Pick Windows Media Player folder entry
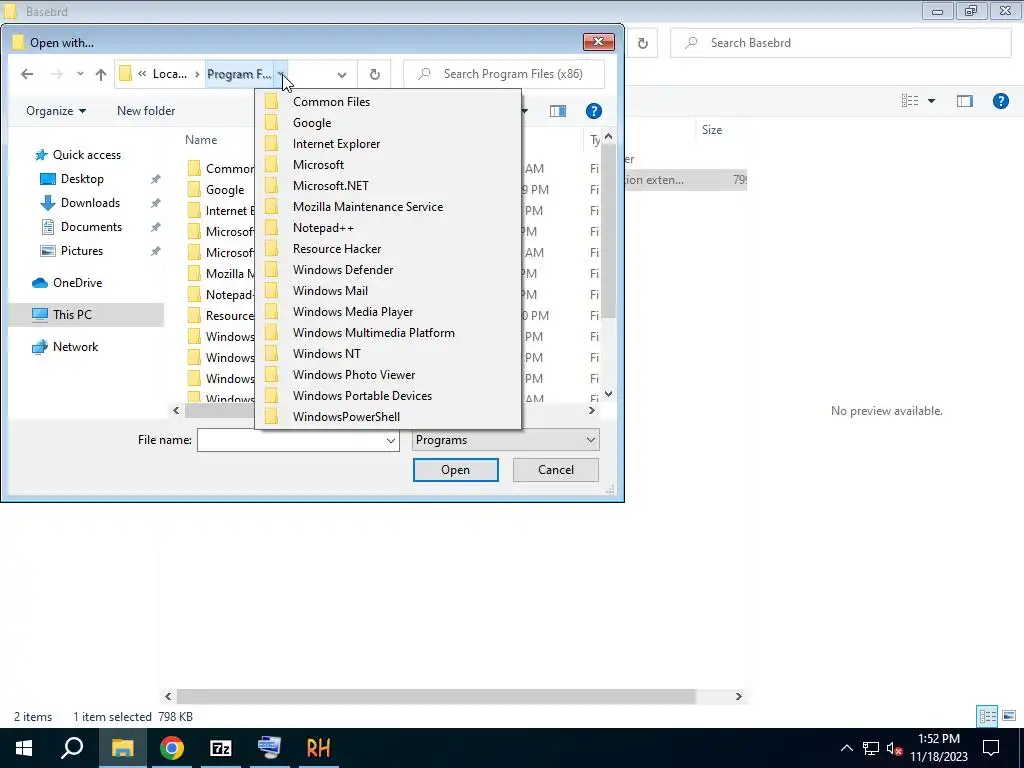 tap(388, 312)
